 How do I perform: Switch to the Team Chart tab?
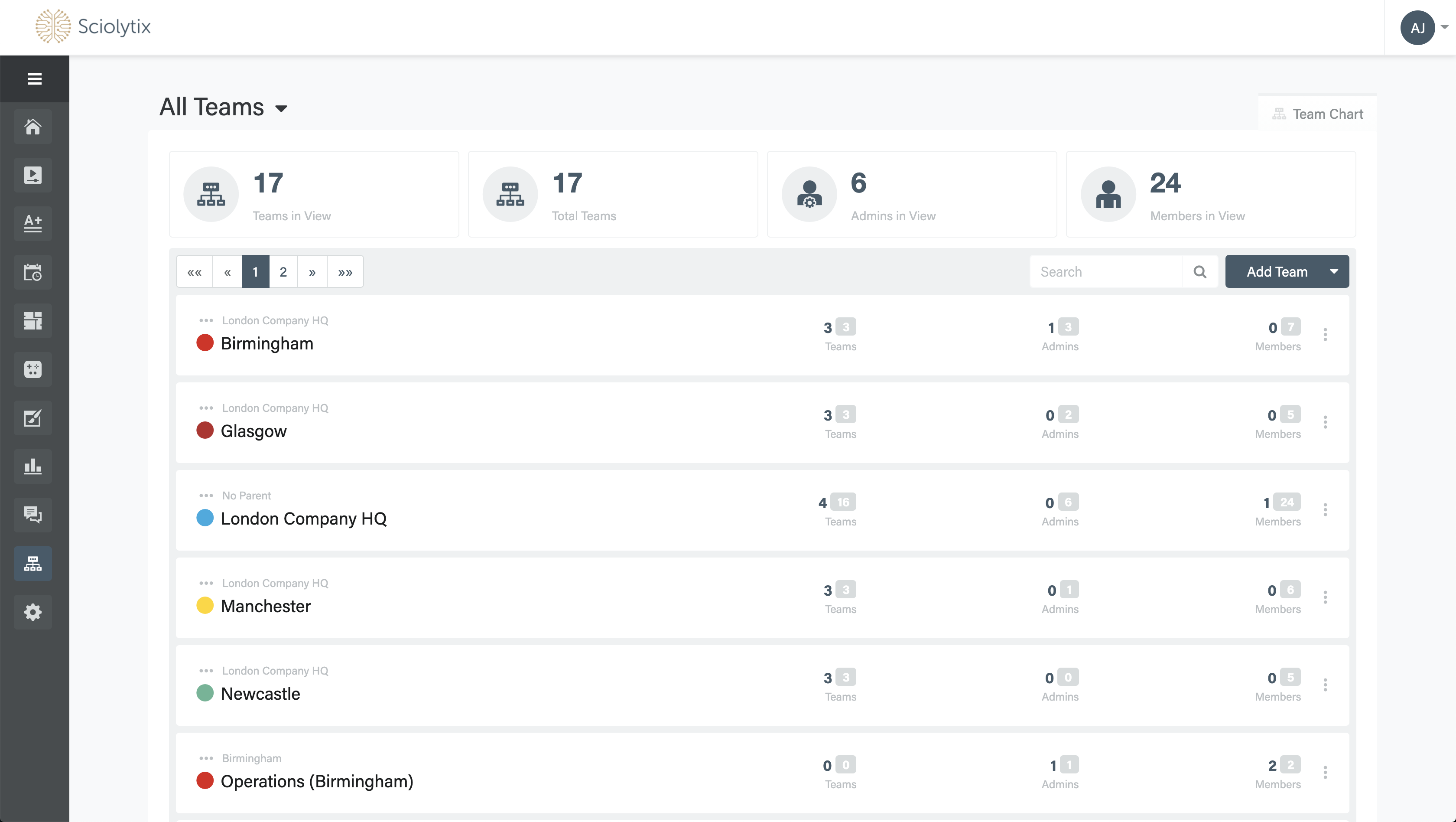point(1317,114)
